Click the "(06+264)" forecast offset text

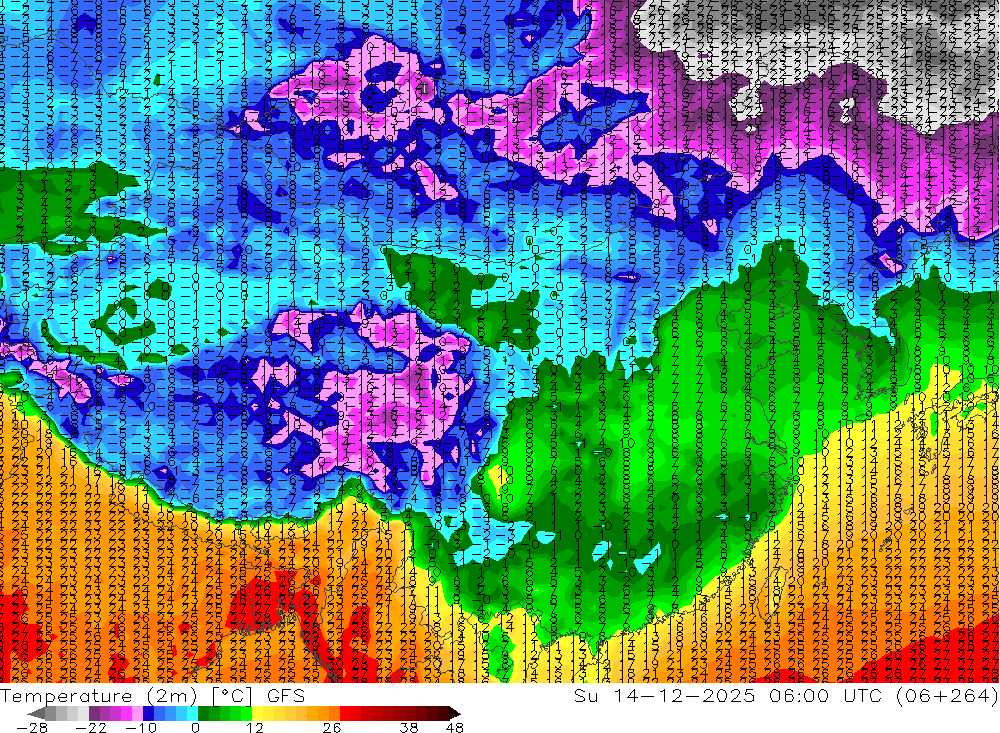point(949,695)
